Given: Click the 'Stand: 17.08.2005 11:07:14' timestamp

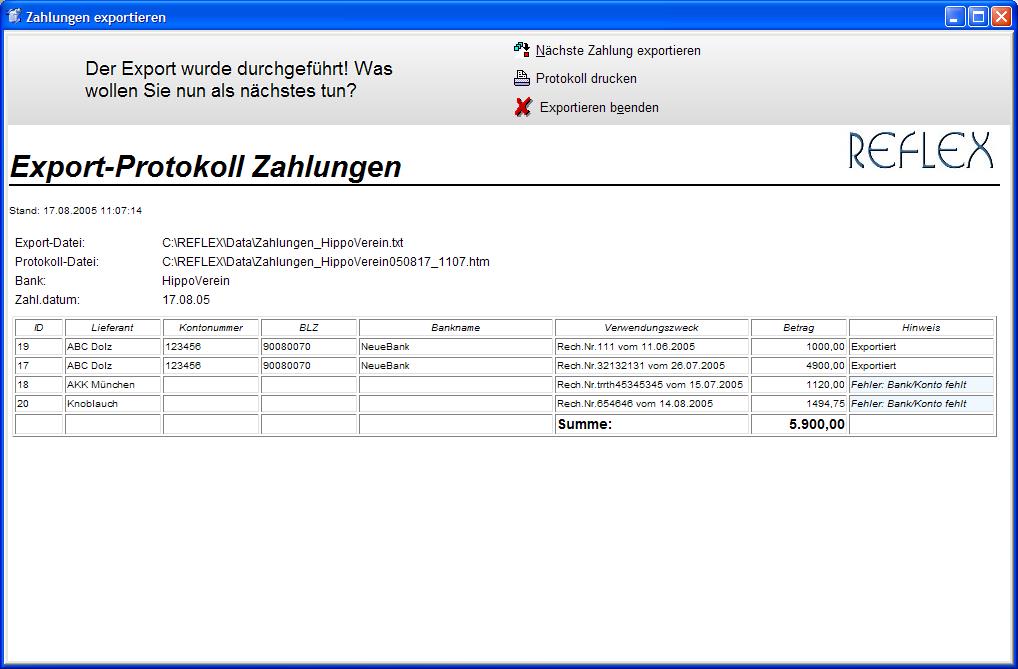Looking at the screenshot, I should [x=75, y=210].
